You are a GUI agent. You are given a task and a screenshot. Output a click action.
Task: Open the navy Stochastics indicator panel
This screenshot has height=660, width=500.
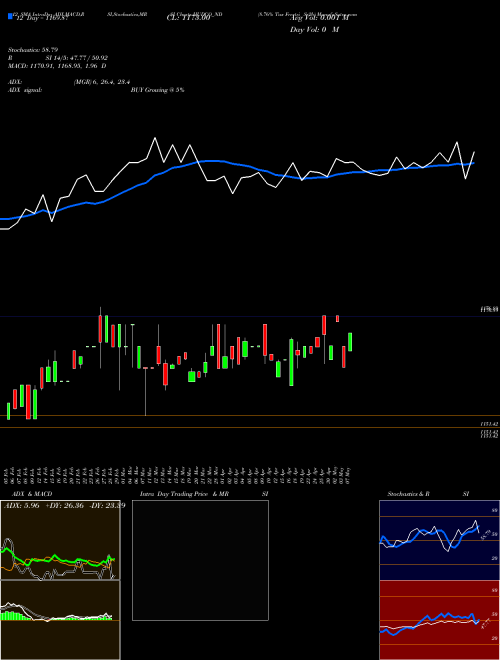(x=439, y=540)
